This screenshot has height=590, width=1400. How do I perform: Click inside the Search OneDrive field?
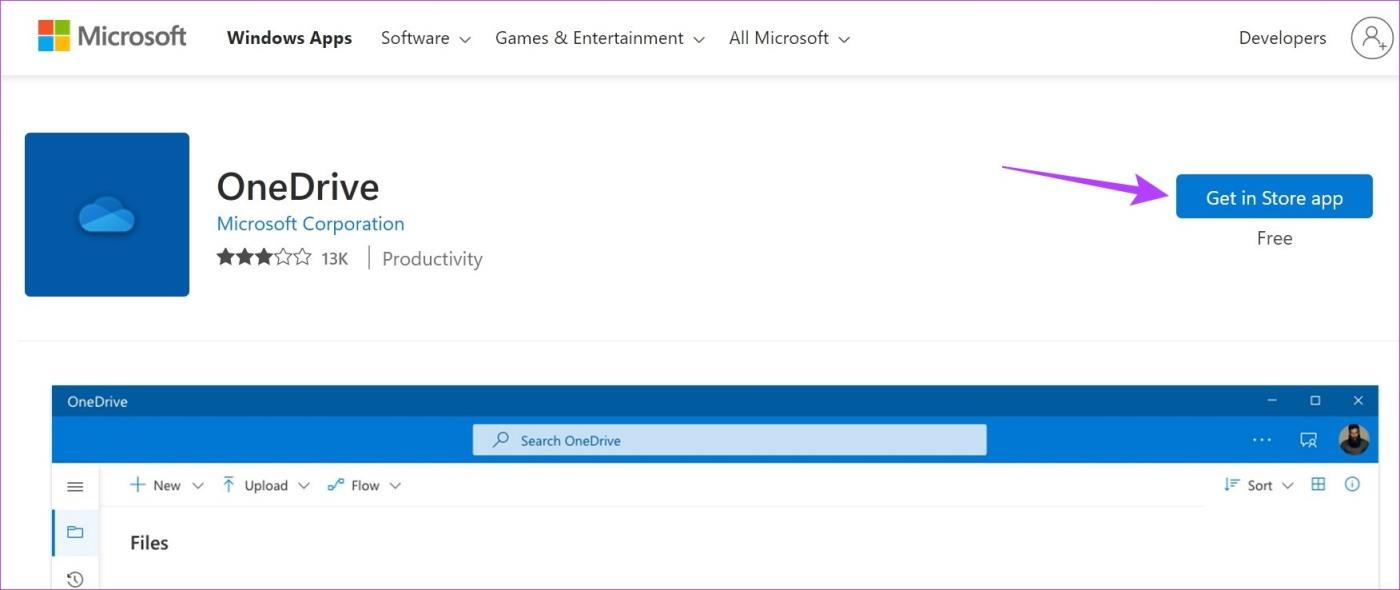tap(729, 439)
